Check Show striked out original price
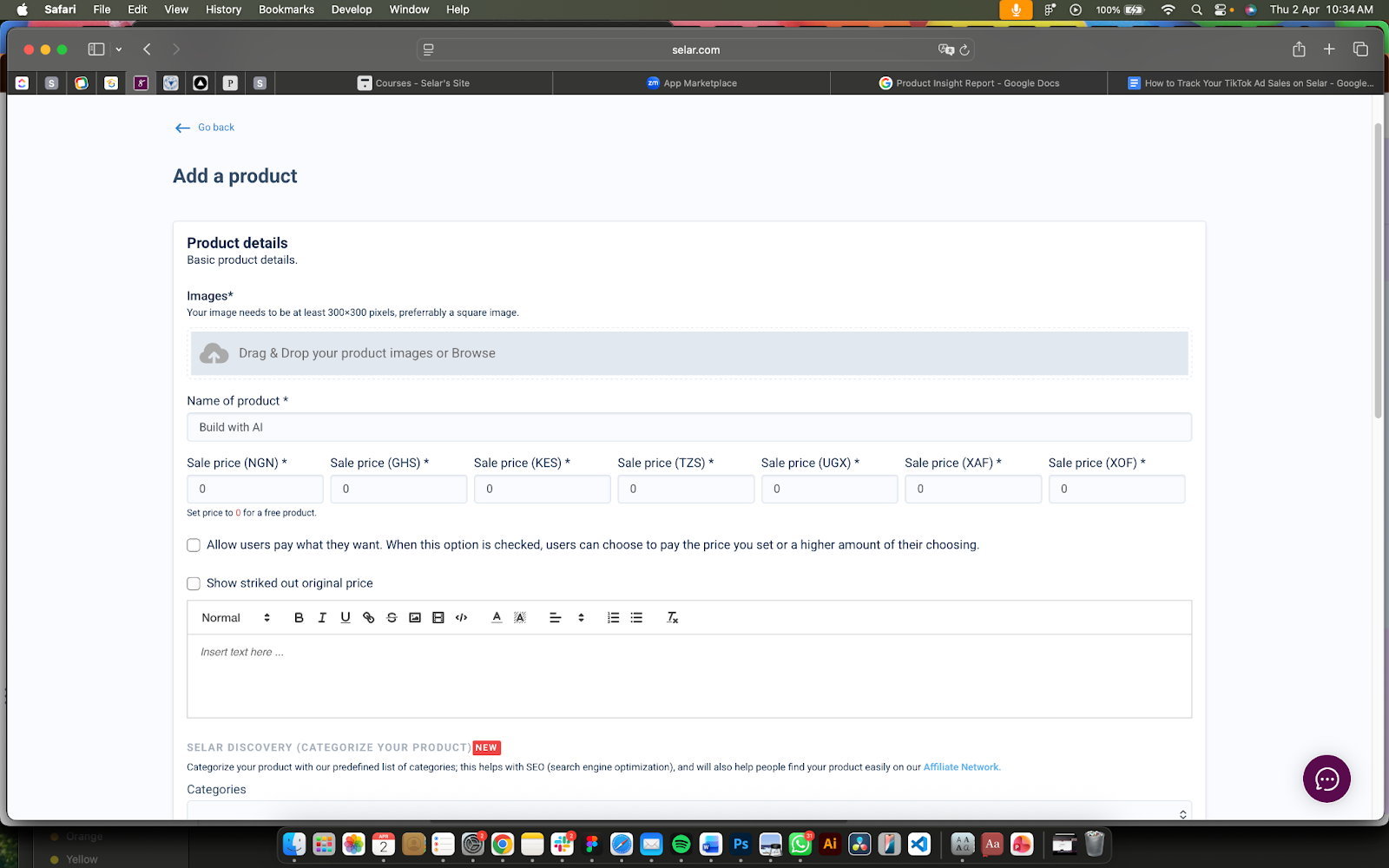The height and width of the screenshot is (868, 1389). click(x=194, y=584)
